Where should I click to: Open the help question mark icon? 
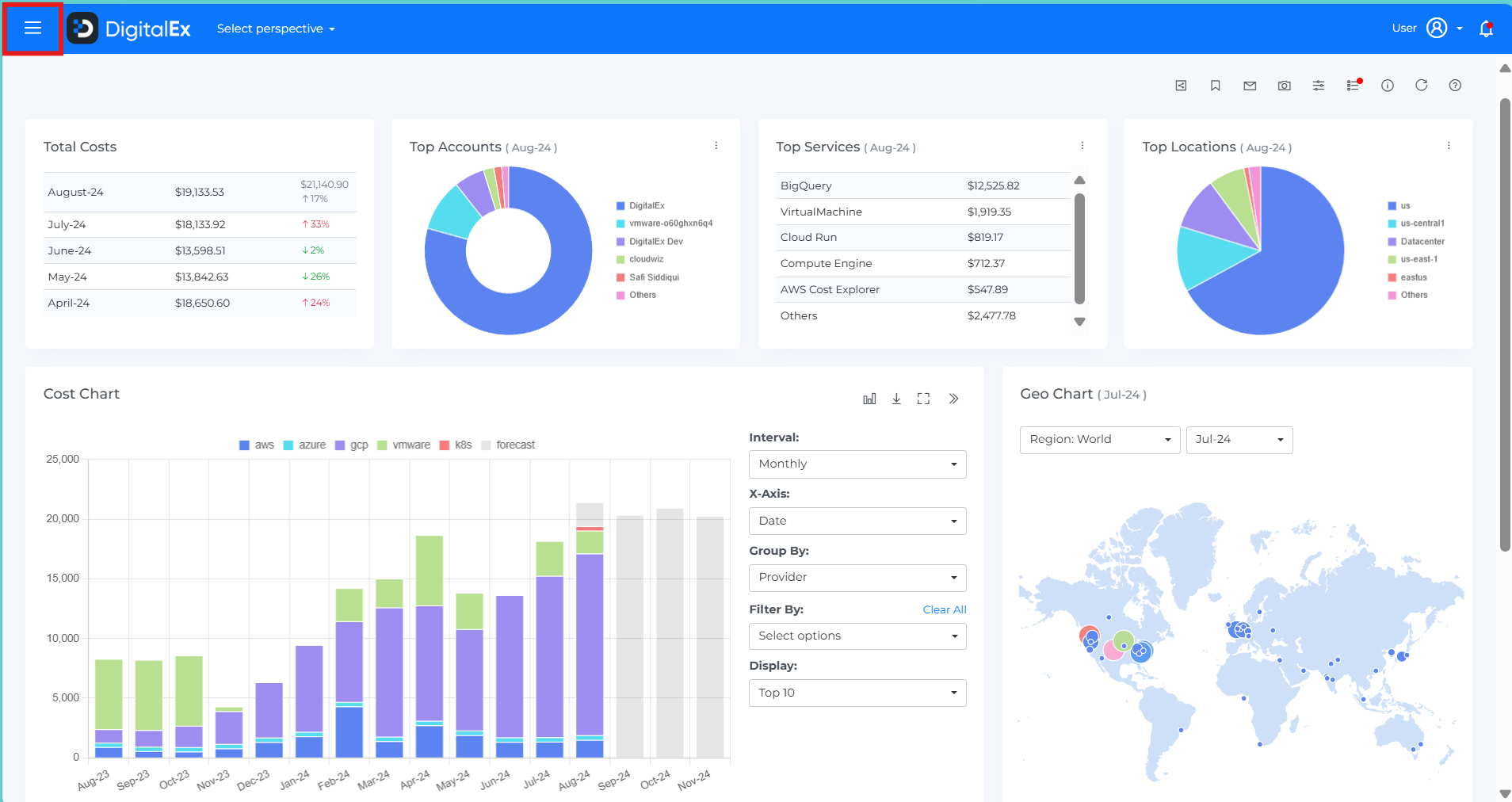tap(1456, 86)
